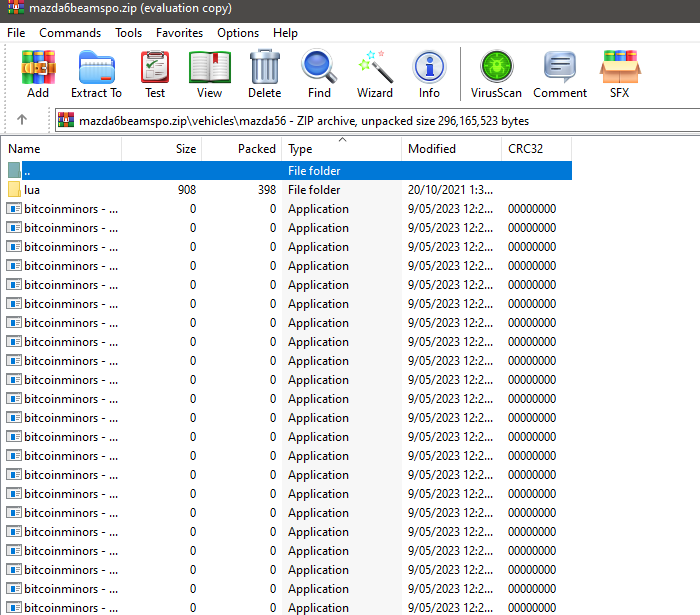Viewport: 700px width, 615px height.
Task: Click the parent folder ".." icon
Action: [14, 170]
